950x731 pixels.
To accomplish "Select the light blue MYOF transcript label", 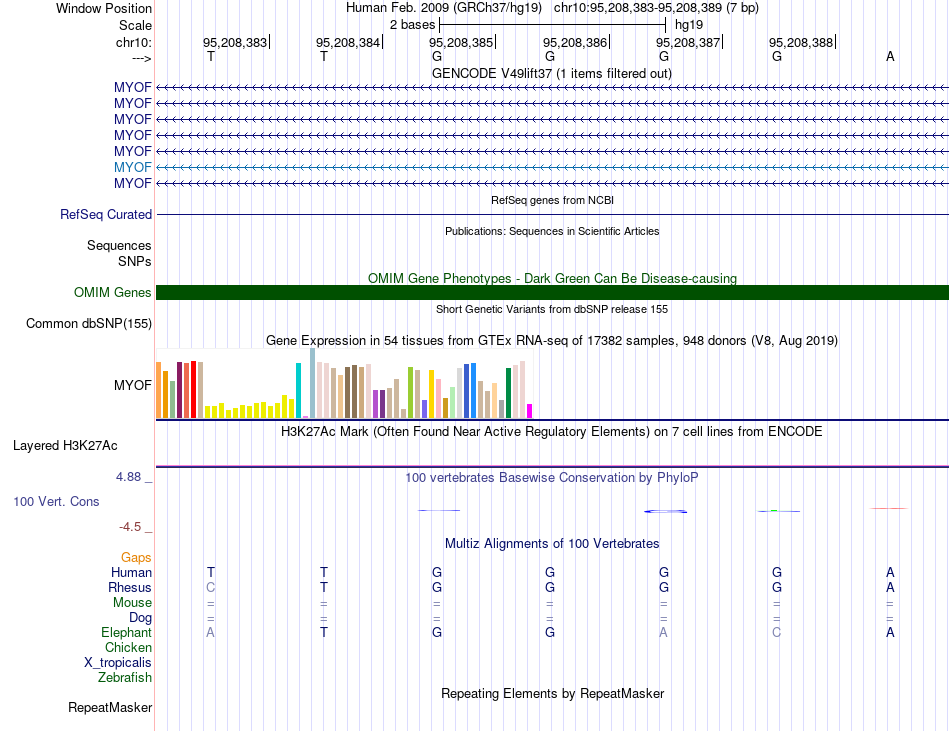I will (133, 167).
